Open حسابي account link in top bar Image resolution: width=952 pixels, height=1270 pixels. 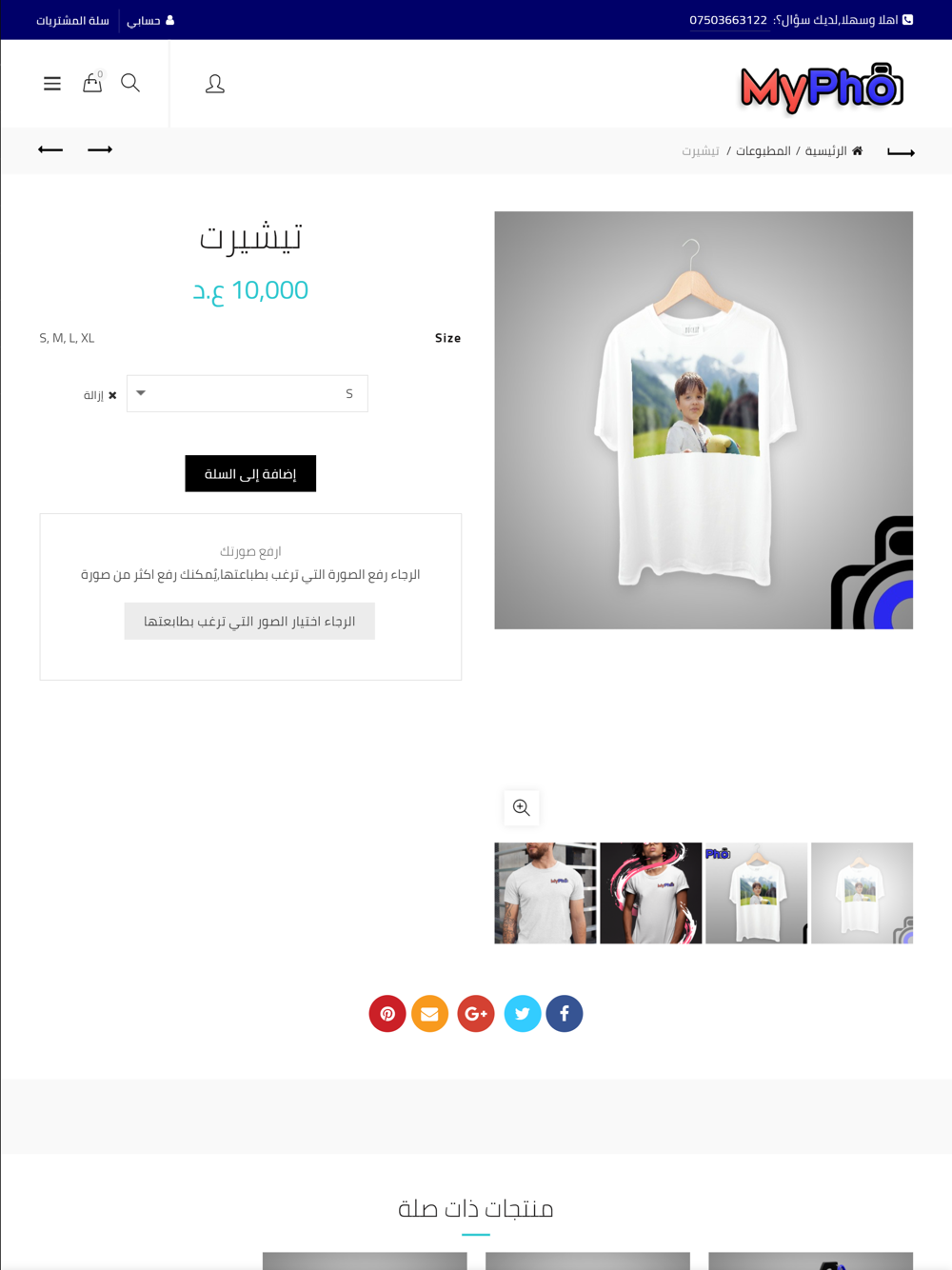tap(150, 20)
